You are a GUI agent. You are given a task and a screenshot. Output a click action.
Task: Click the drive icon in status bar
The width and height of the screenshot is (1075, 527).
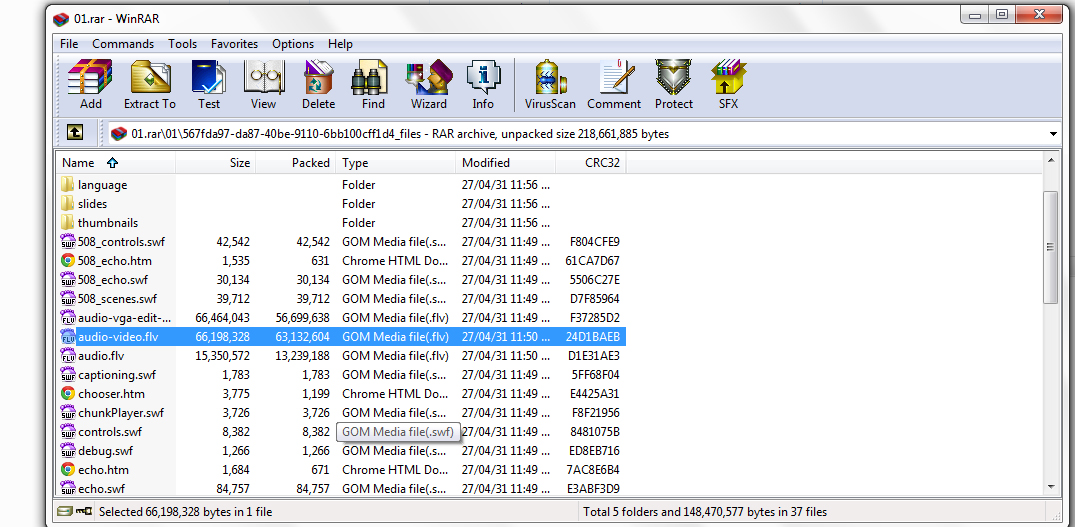point(64,511)
